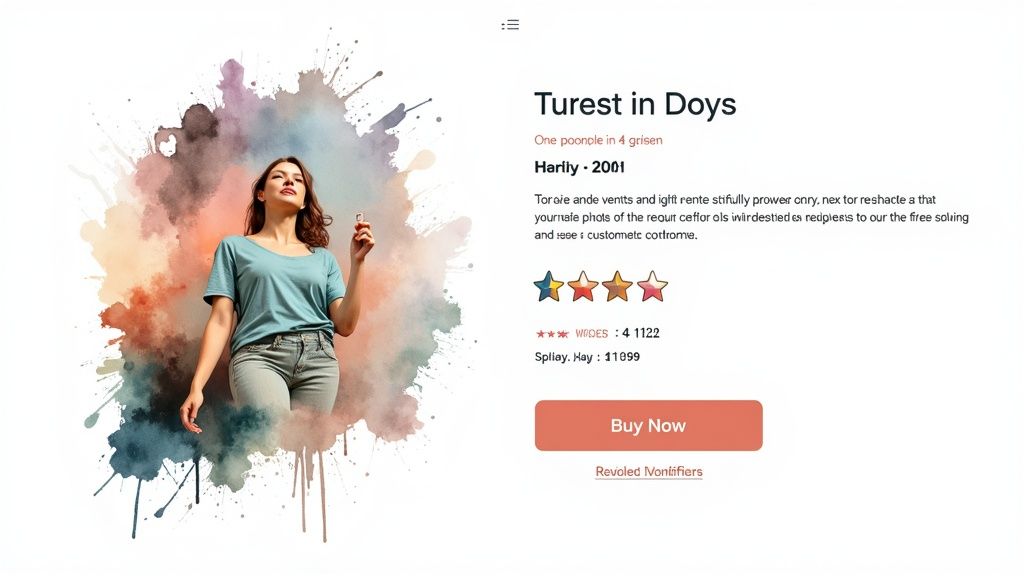Click the 'Spliay. Ray' label
Viewport: 1024px width, 576px height.
click(563, 357)
